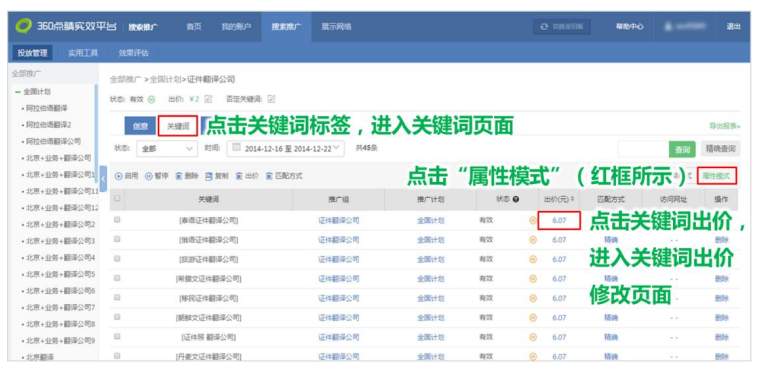Select the 投放管理 sub tab
Image resolution: width=765 pixels, height=386 pixels.
[33, 53]
